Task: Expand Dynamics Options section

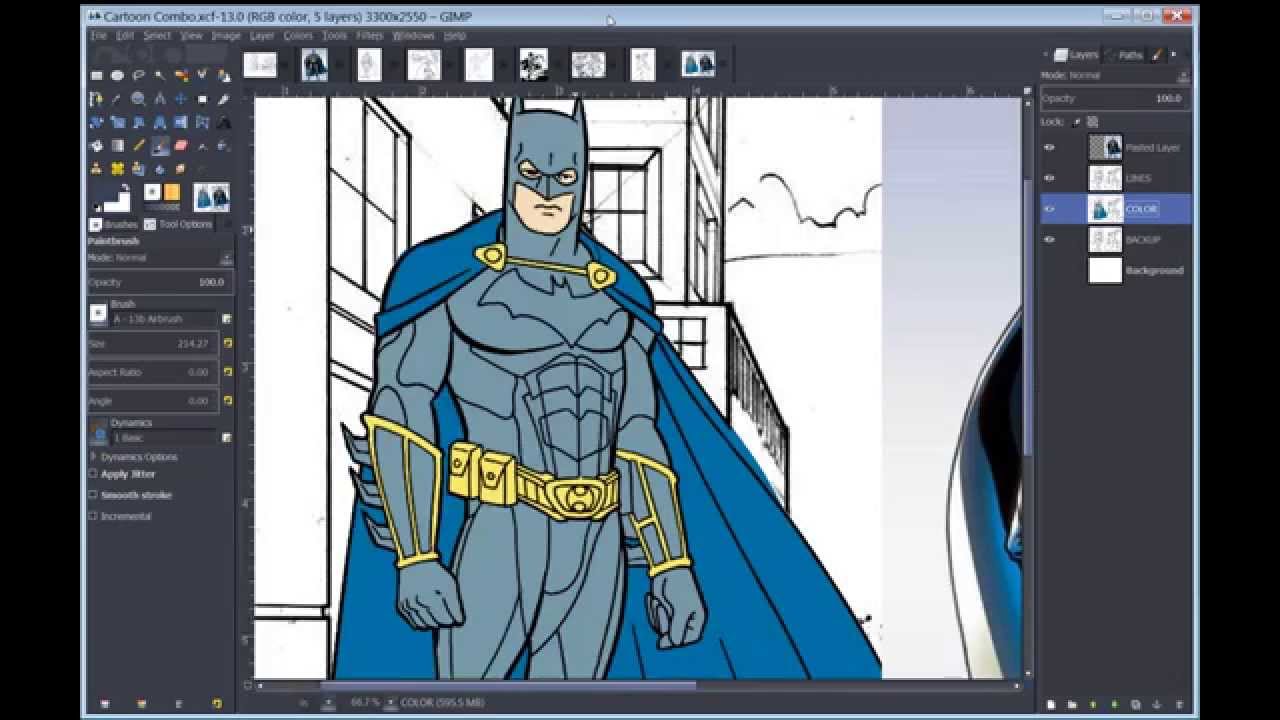Action: 93,456
